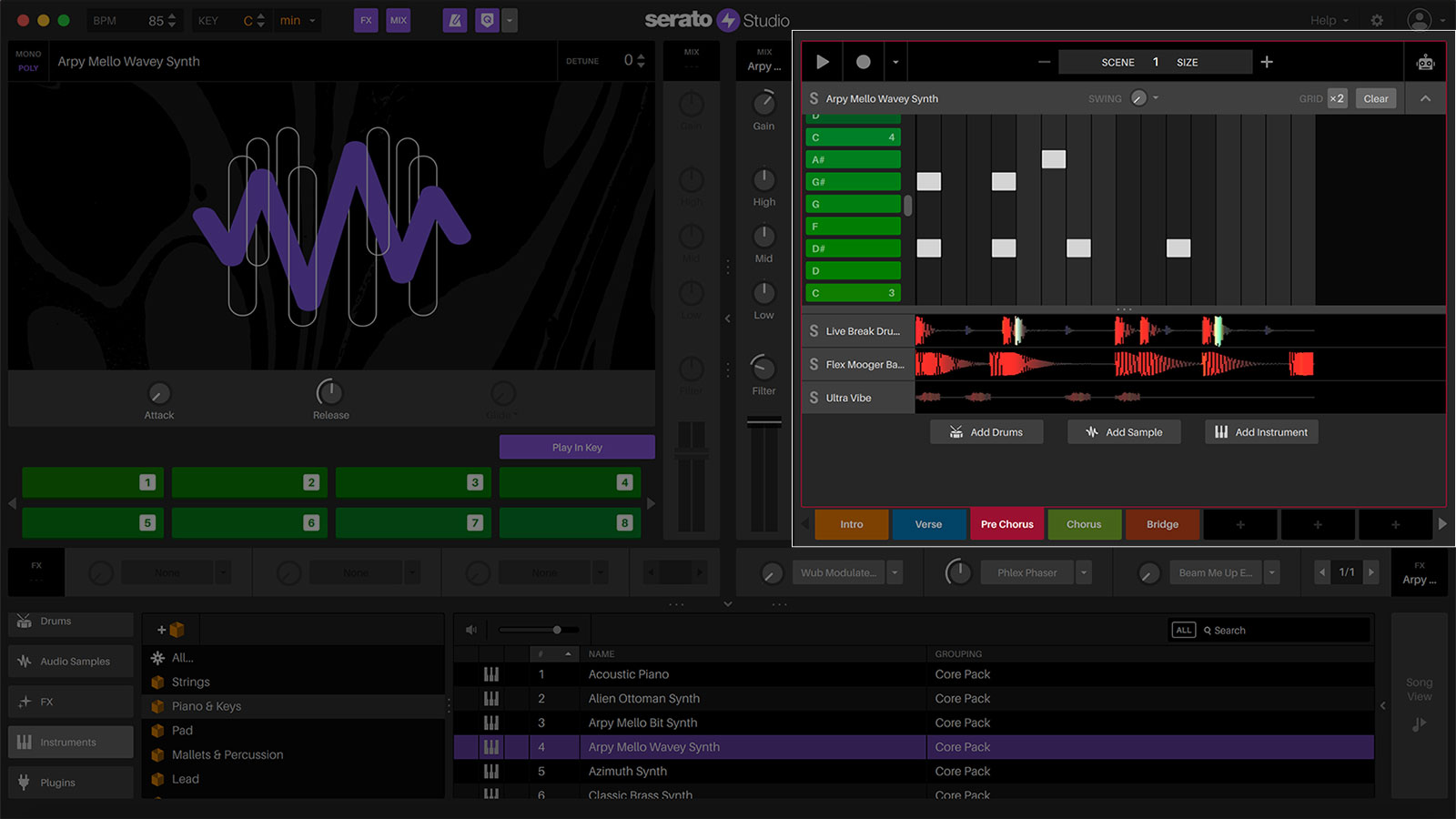Screen dimensions: 1456x819
Task: Solo the Flex Mooger Bass track
Action: [814, 364]
